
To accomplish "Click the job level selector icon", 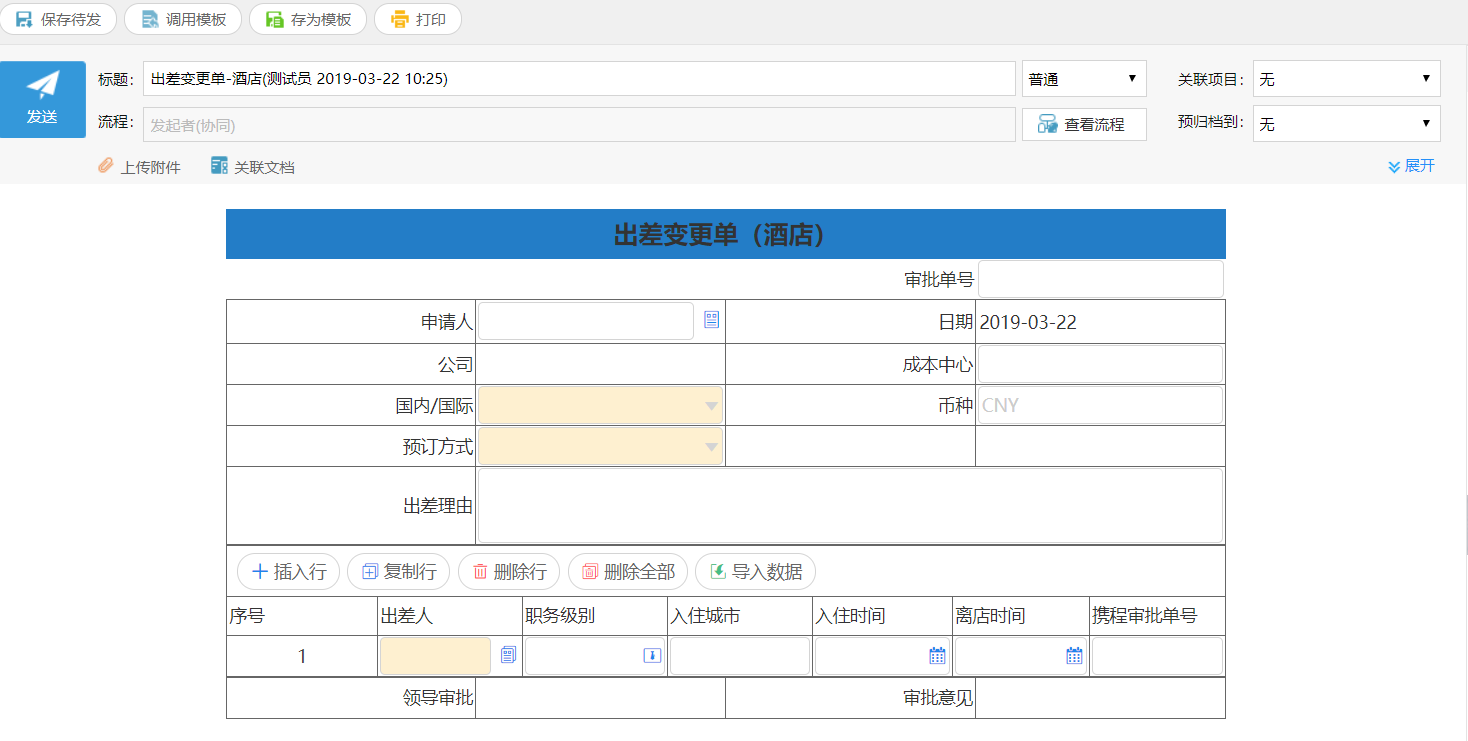I will point(651,656).
